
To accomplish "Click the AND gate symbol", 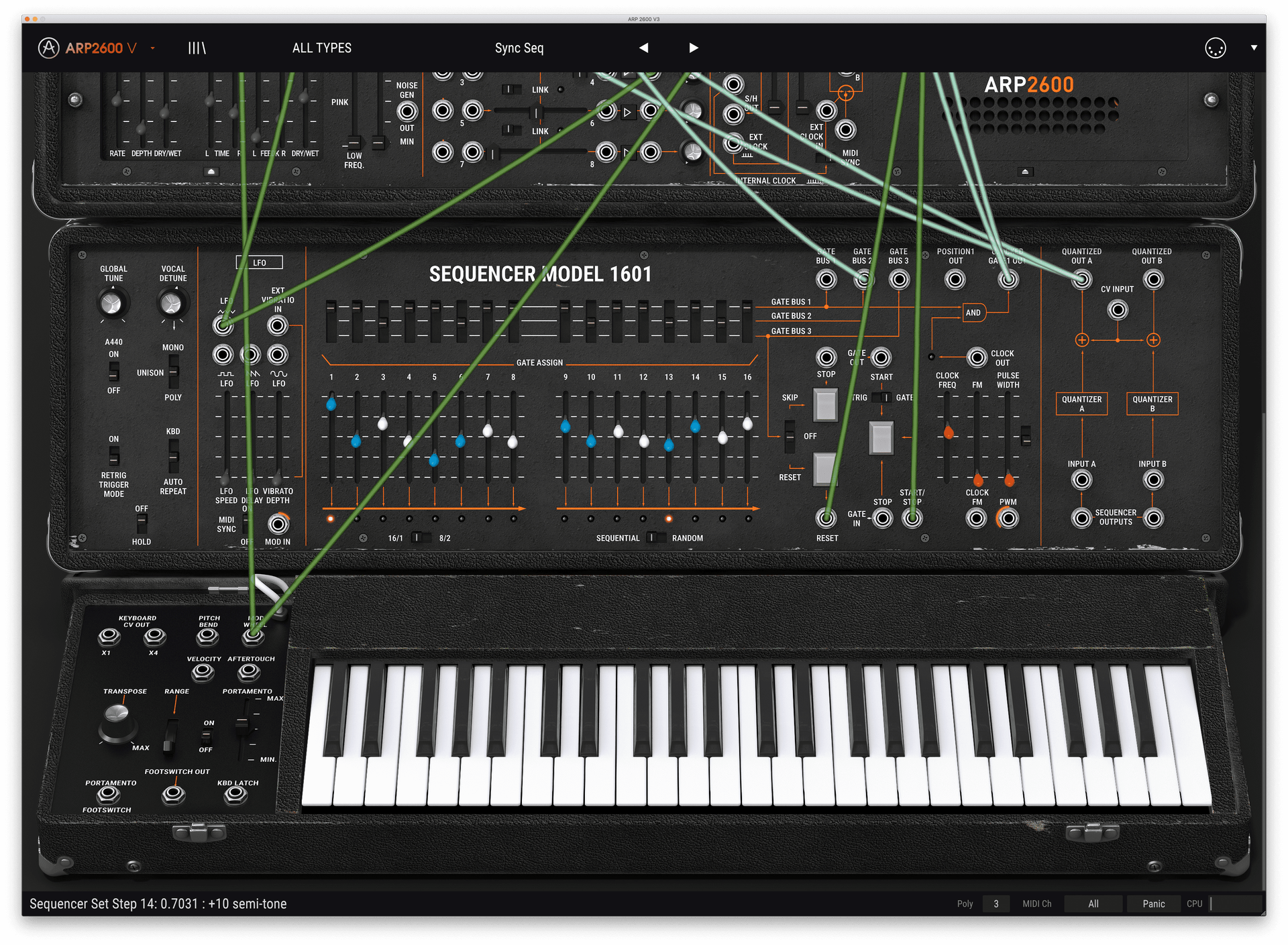I will (x=973, y=313).
